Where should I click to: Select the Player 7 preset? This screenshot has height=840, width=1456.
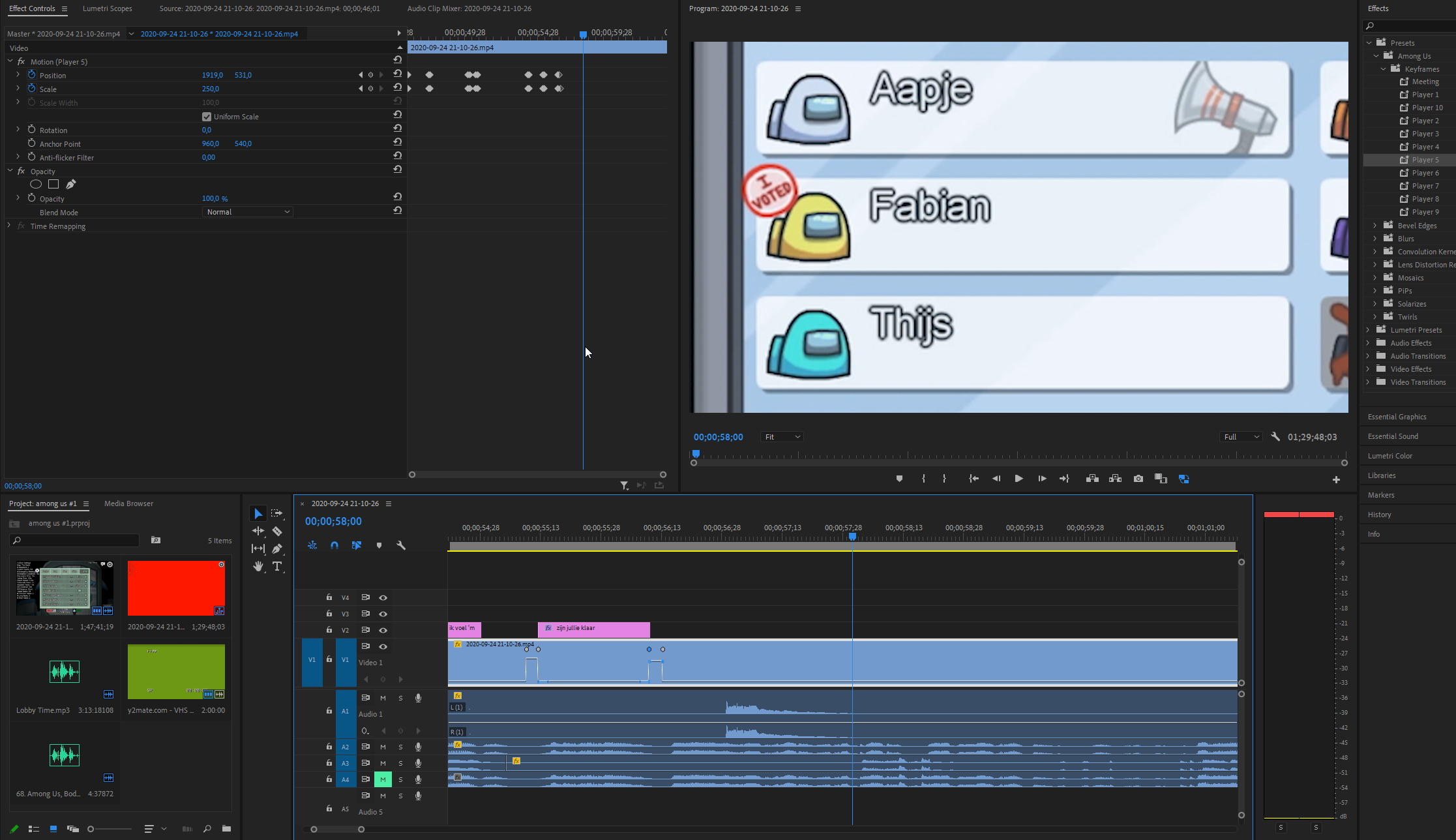1425,186
